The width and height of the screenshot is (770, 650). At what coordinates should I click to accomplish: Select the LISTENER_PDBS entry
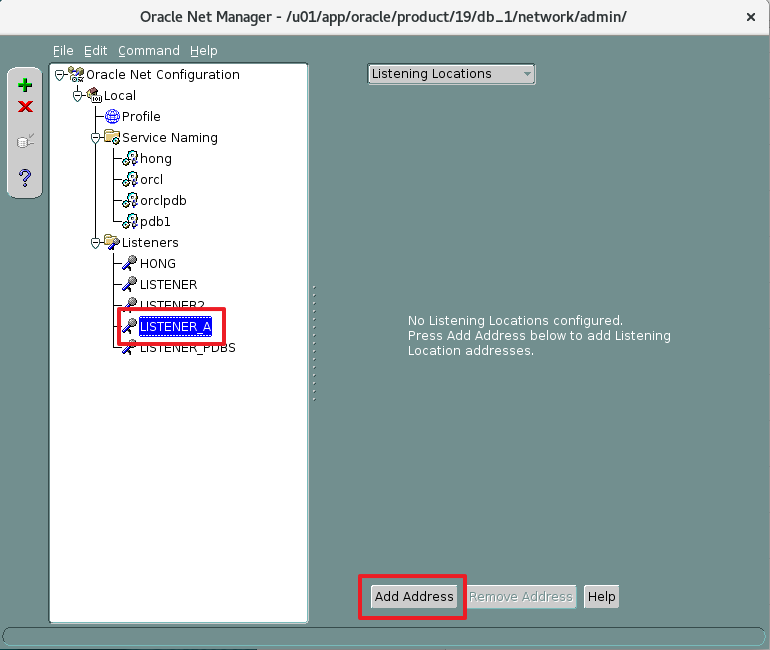coord(188,348)
